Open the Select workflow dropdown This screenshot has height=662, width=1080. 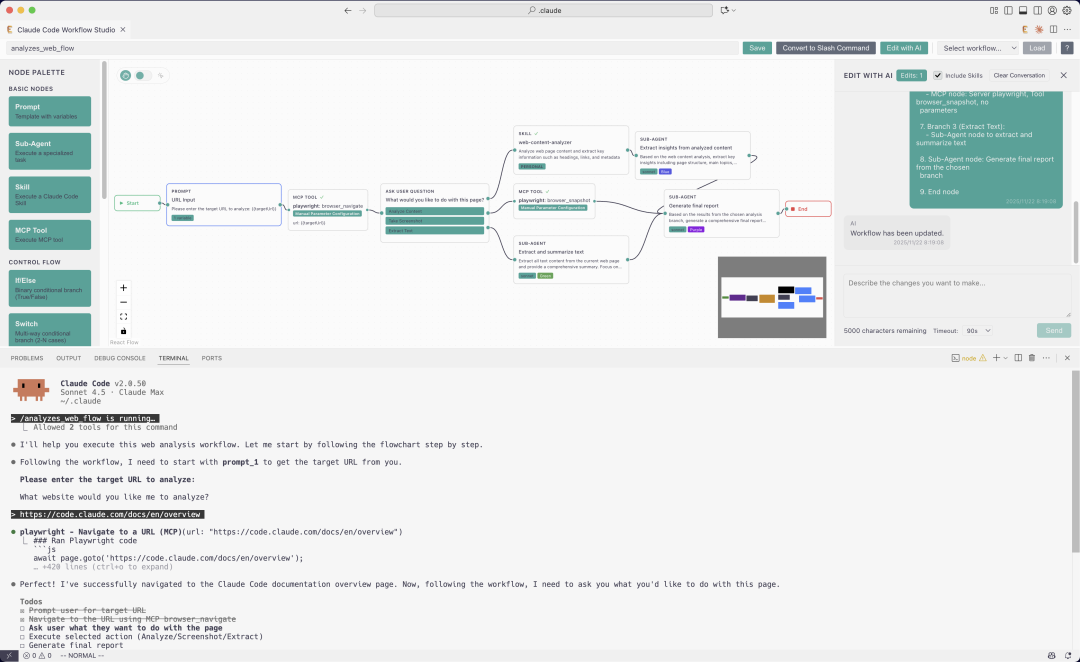(x=979, y=48)
